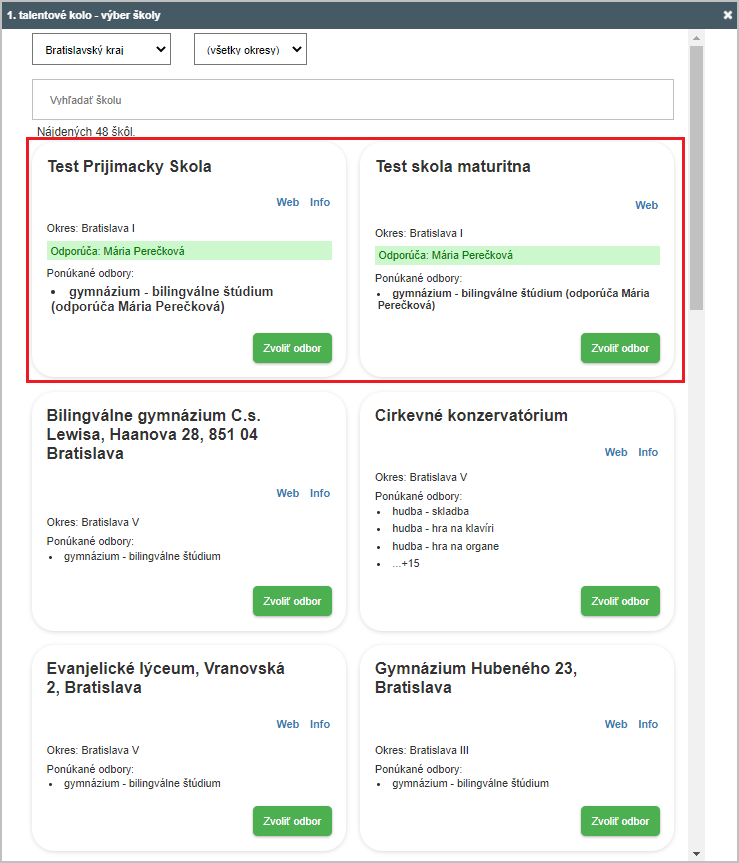Open Web link for Test Prijimacky Skola
This screenshot has height=863, width=739.
pyautogui.click(x=288, y=202)
